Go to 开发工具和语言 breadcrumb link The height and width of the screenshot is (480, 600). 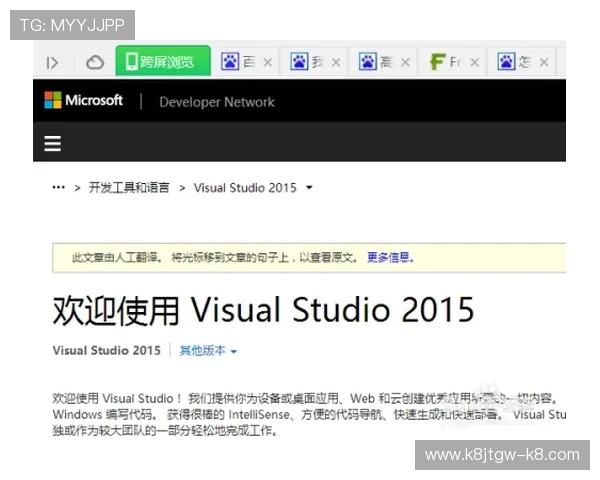(129, 188)
